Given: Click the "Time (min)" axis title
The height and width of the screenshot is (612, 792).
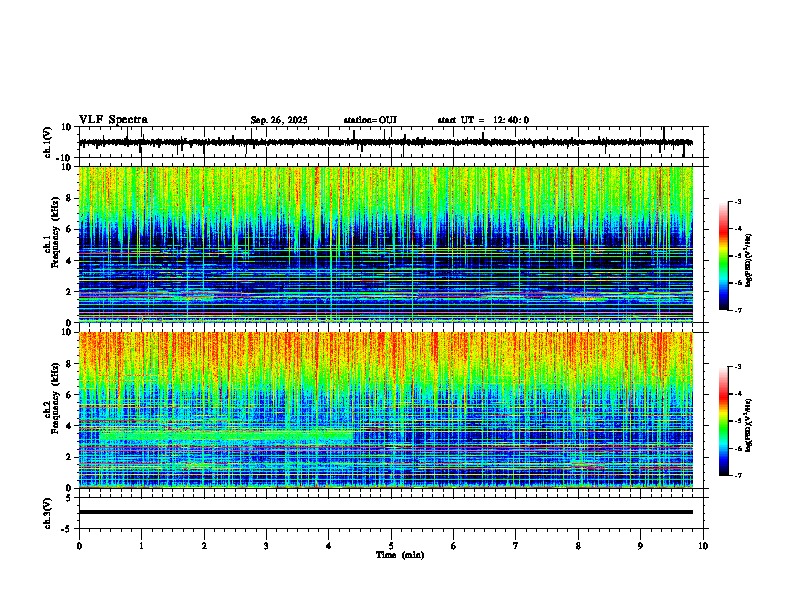Looking at the screenshot, I should [400, 555].
